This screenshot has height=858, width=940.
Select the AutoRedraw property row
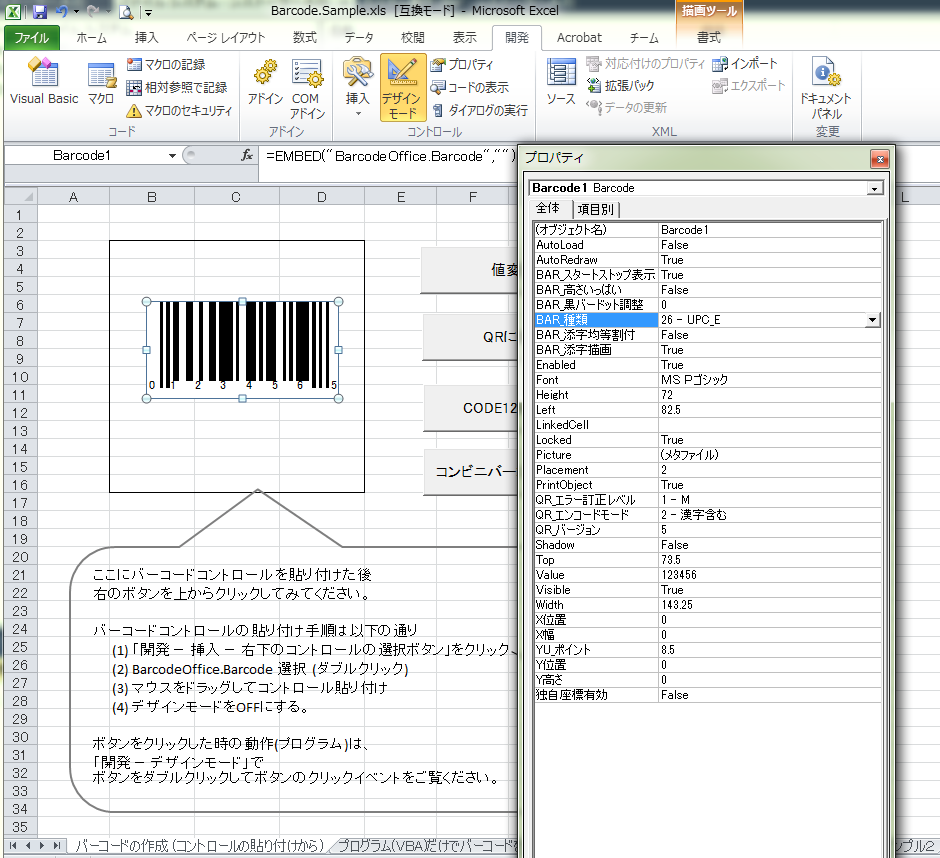pos(707,260)
